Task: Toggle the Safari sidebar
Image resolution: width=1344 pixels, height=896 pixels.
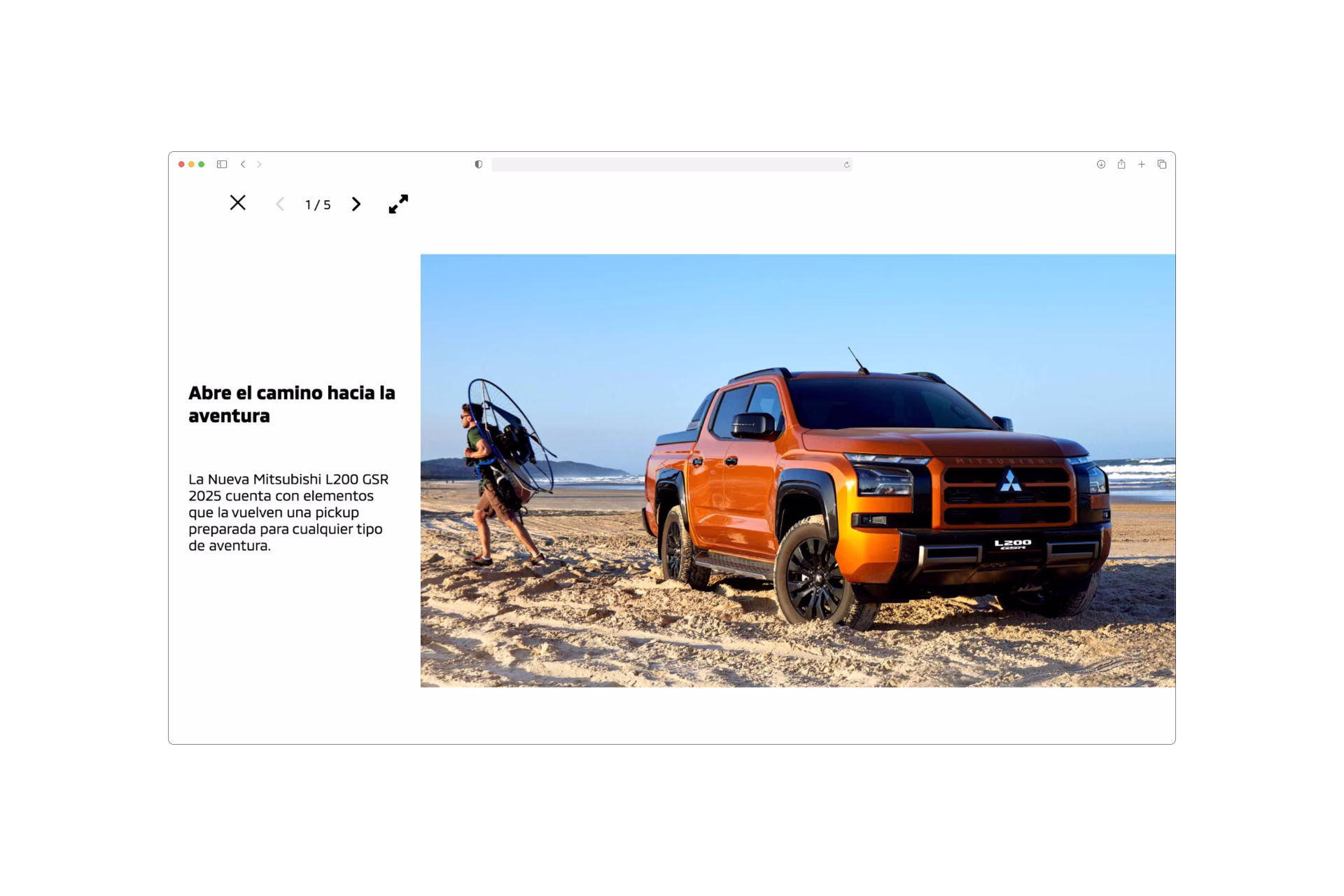Action: pyautogui.click(x=222, y=164)
